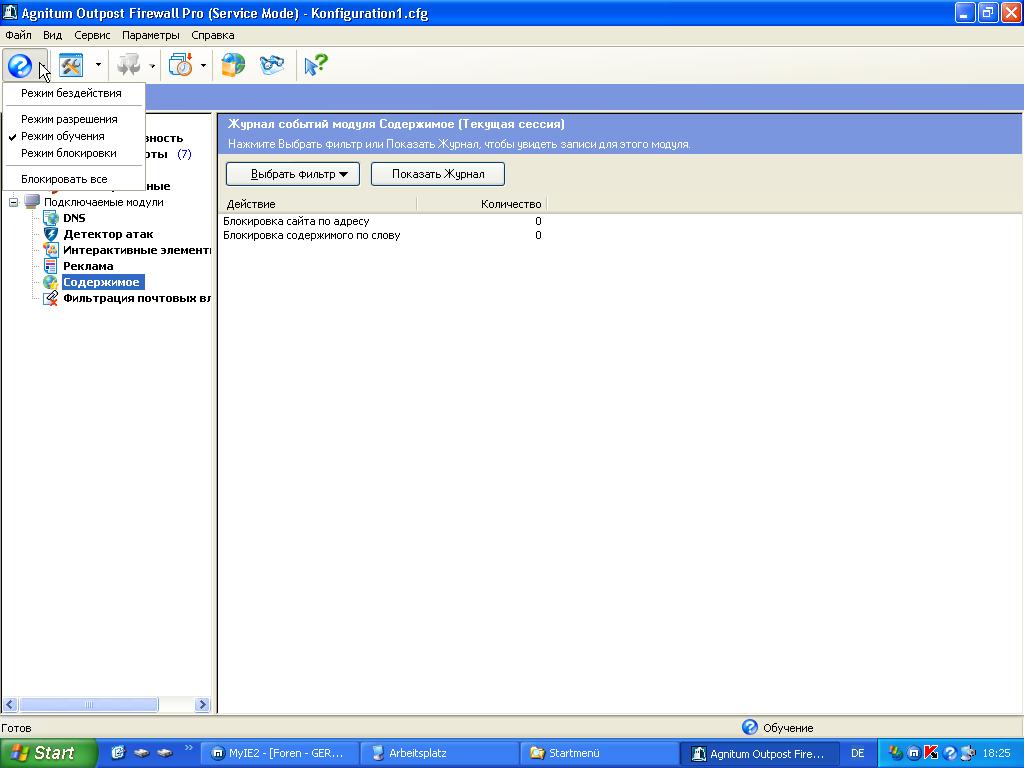This screenshot has width=1024, height=768.
Task: Open the Windows Start button
Action: click(48, 753)
